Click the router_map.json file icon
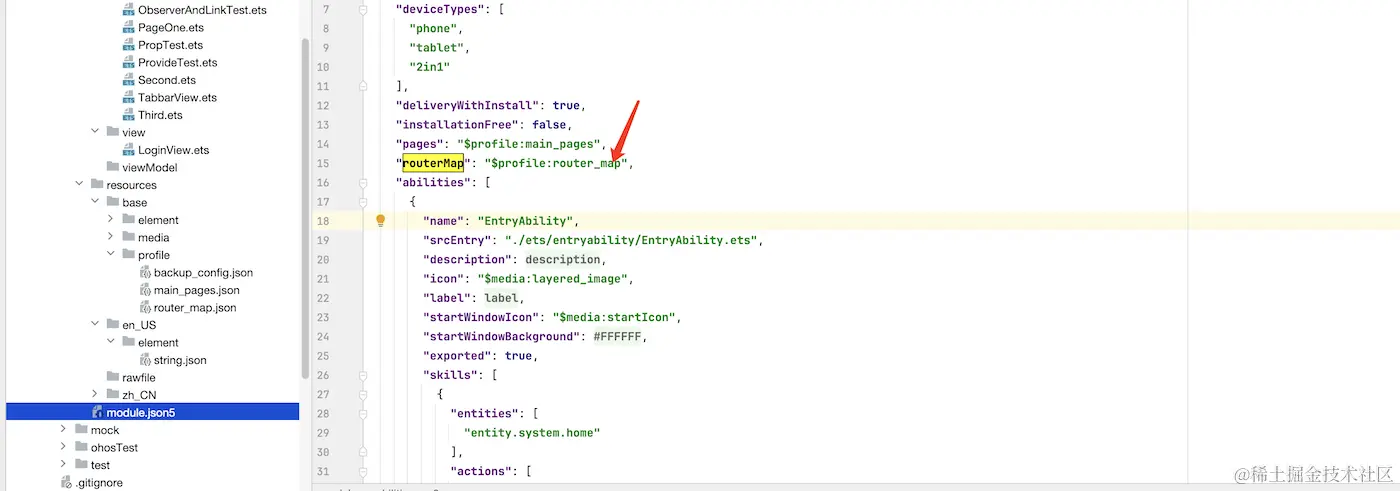 (x=145, y=307)
